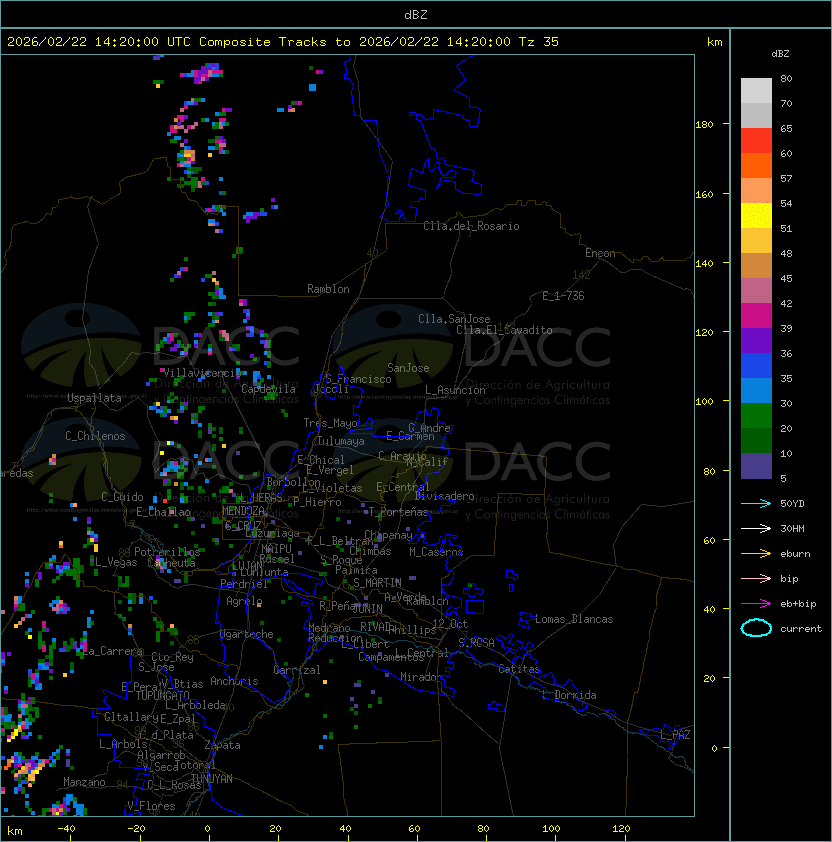The height and width of the screenshot is (842, 832).
Task: Click the 'TUNUYAN' map label
Action: tap(212, 779)
